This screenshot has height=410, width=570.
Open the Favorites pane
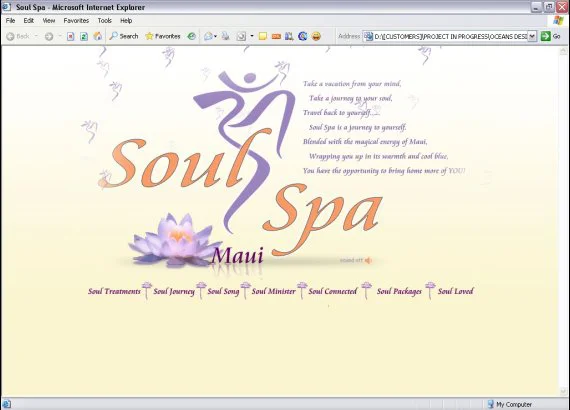pos(162,36)
